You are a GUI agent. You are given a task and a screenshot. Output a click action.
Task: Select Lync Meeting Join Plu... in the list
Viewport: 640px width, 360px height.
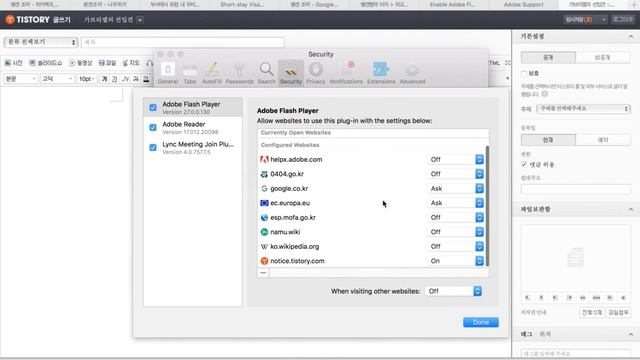pos(193,147)
